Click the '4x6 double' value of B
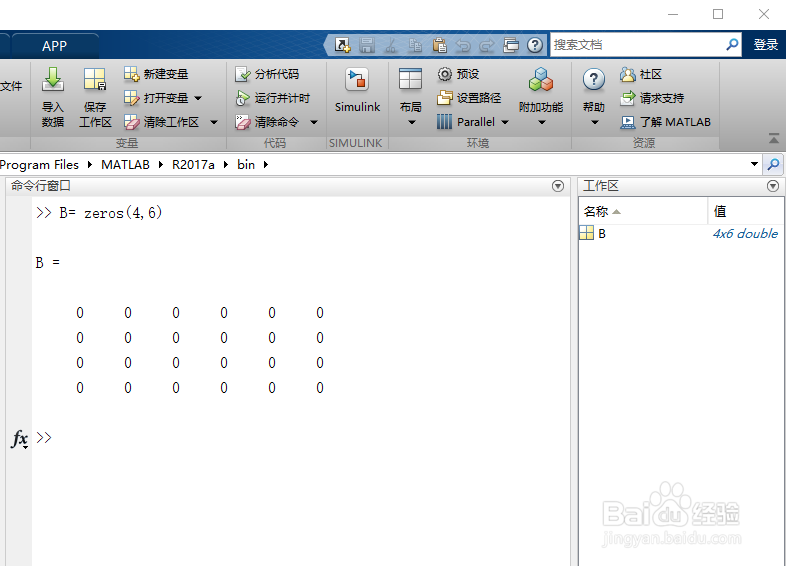The image size is (786, 566). coord(745,234)
